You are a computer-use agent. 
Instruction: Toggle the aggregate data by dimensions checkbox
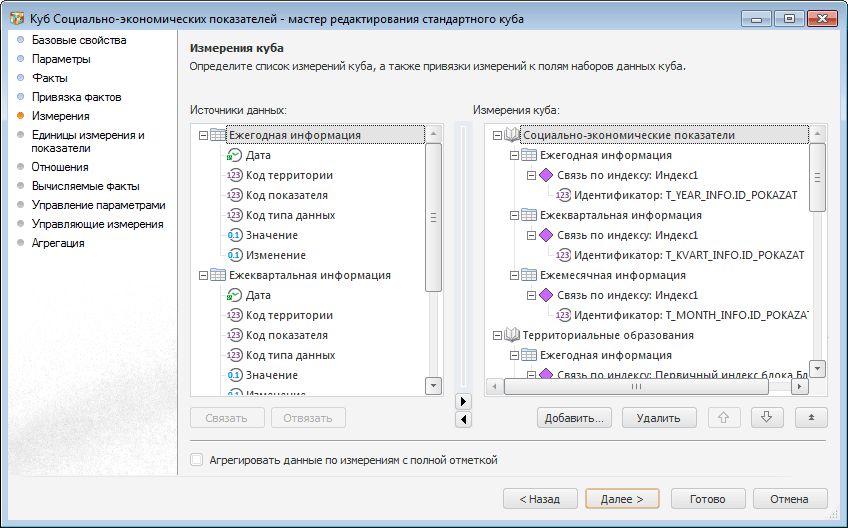click(x=197, y=460)
